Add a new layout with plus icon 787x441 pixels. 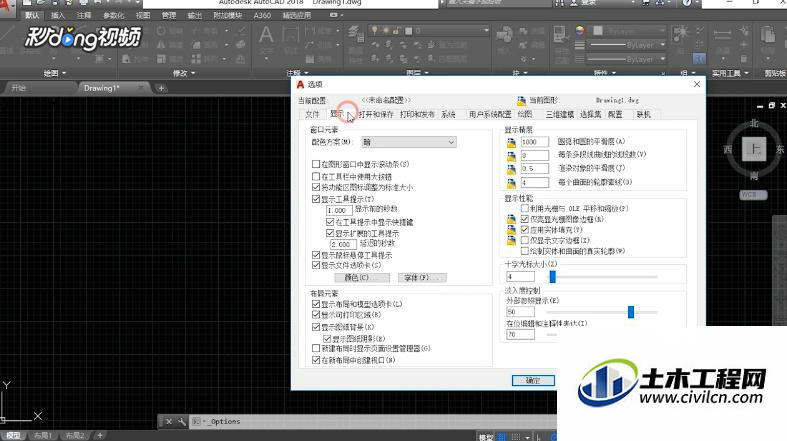[x=100, y=435]
